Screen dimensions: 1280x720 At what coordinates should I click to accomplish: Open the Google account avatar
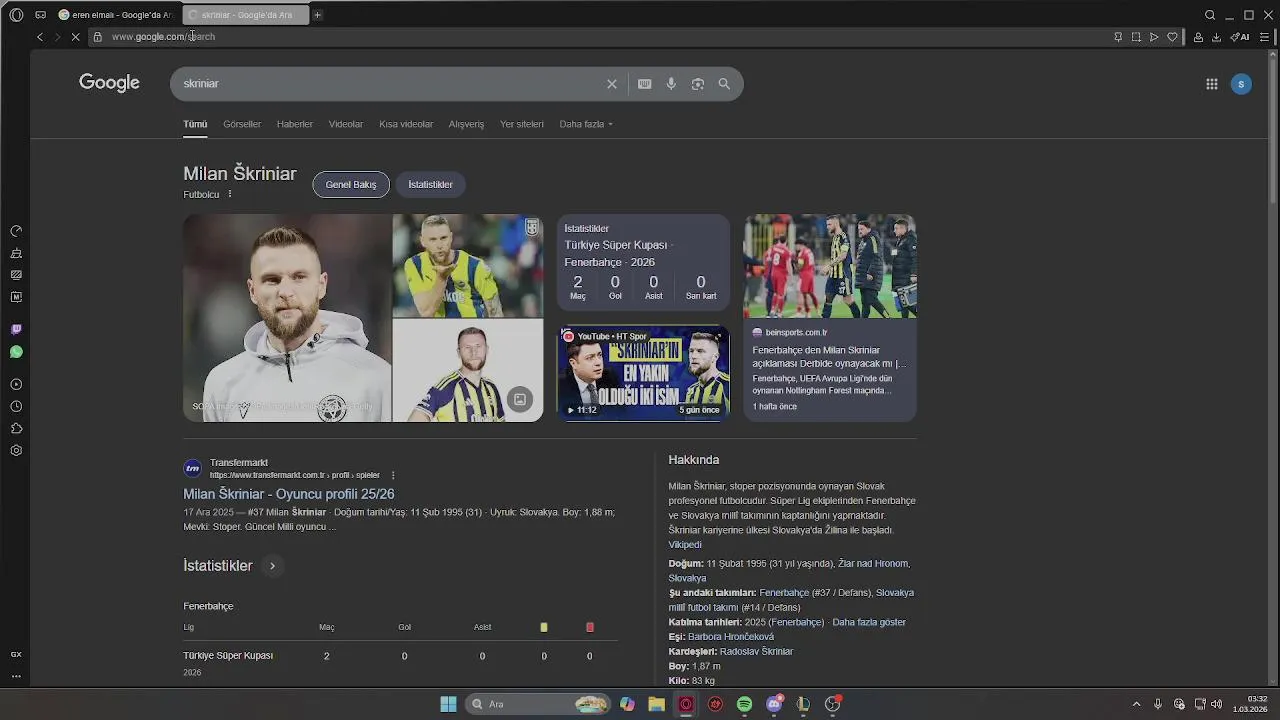[x=1241, y=84]
